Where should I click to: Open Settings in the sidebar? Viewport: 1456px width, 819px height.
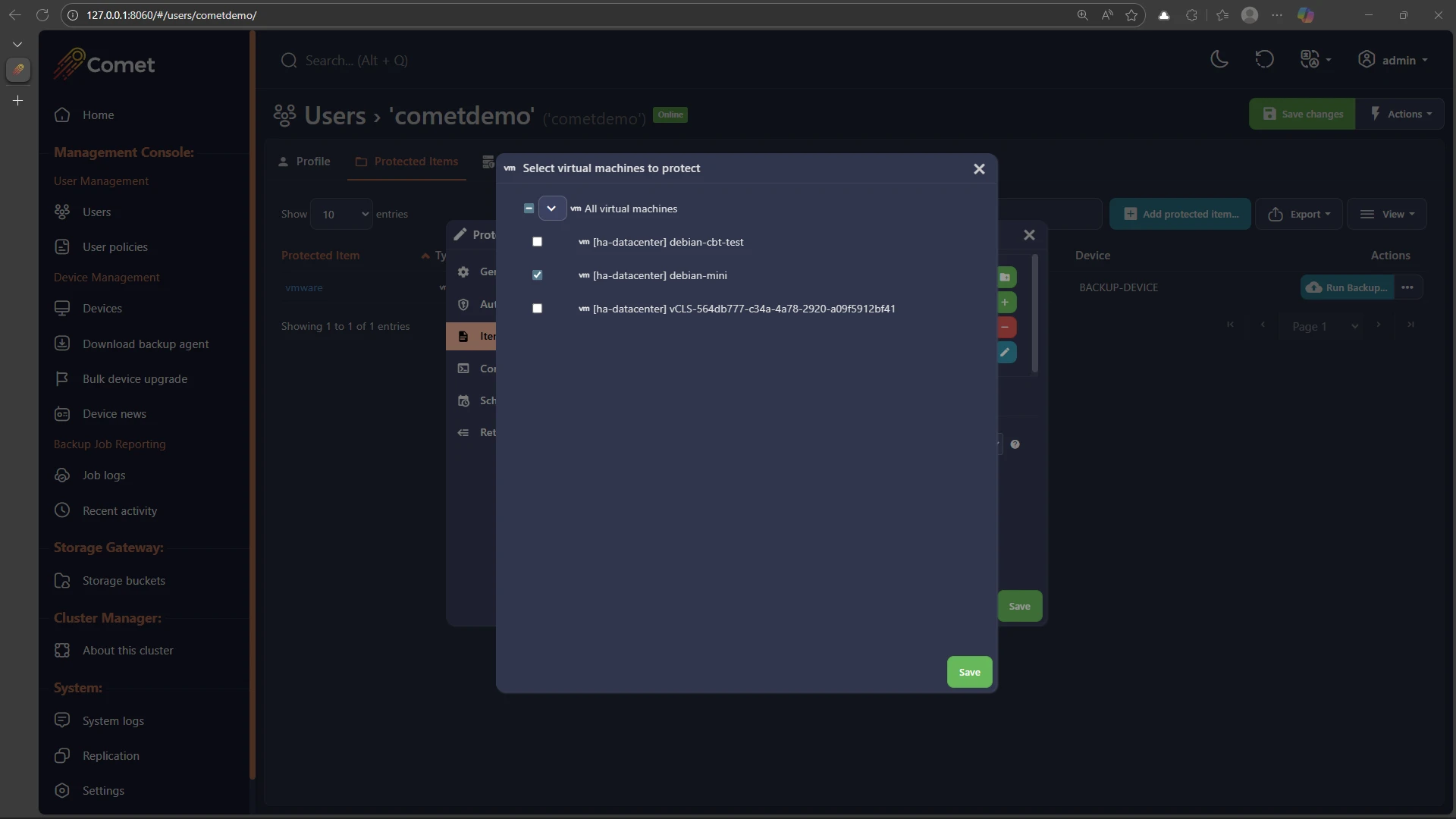pos(103,791)
